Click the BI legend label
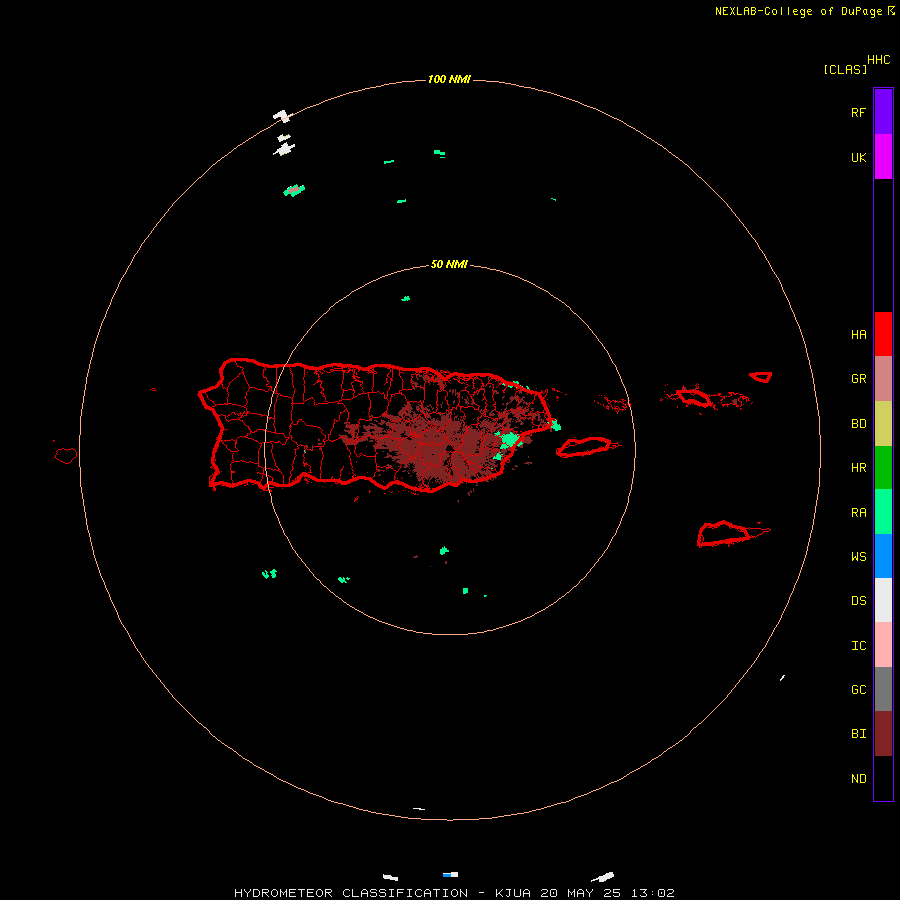 858,734
